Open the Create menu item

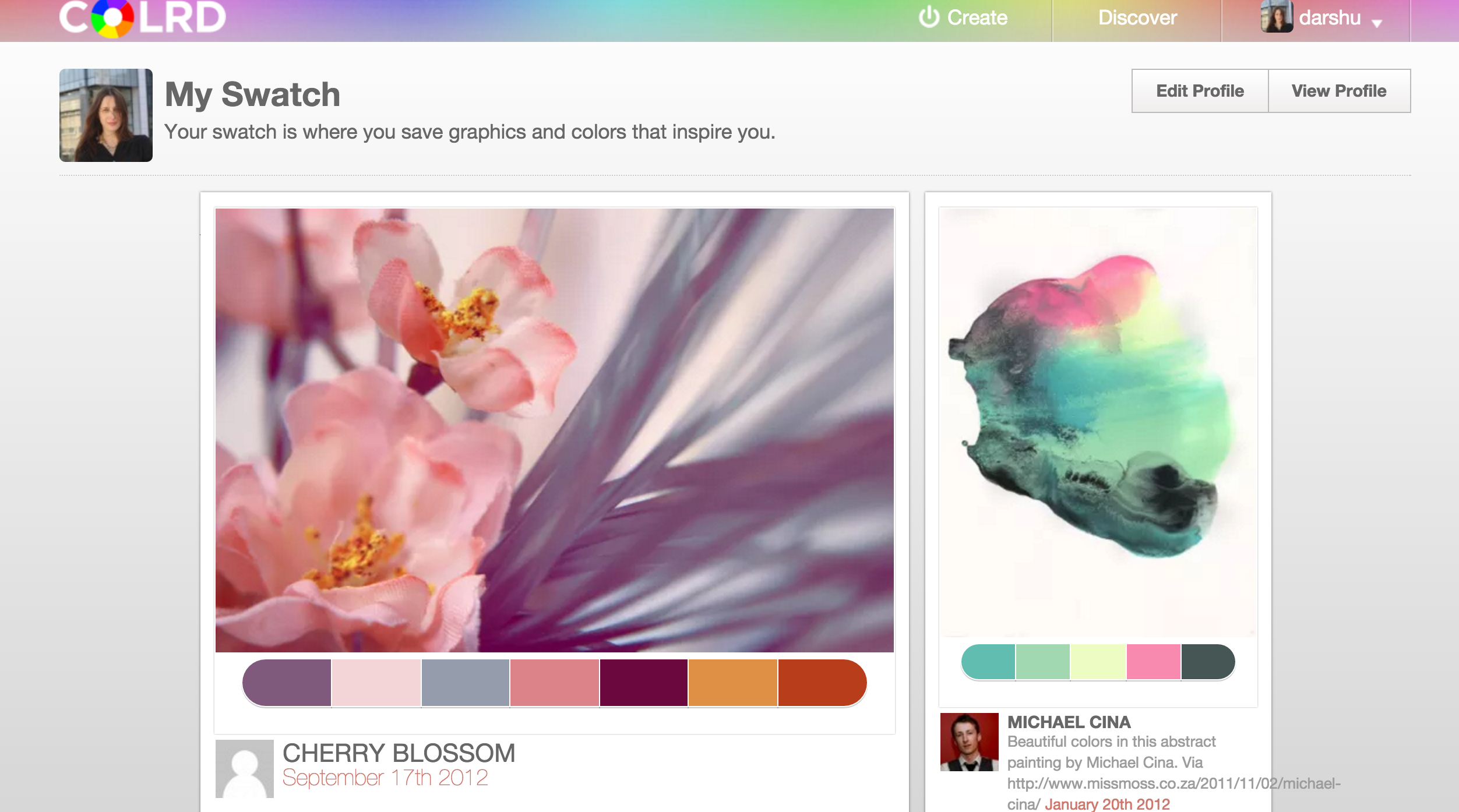(x=977, y=18)
